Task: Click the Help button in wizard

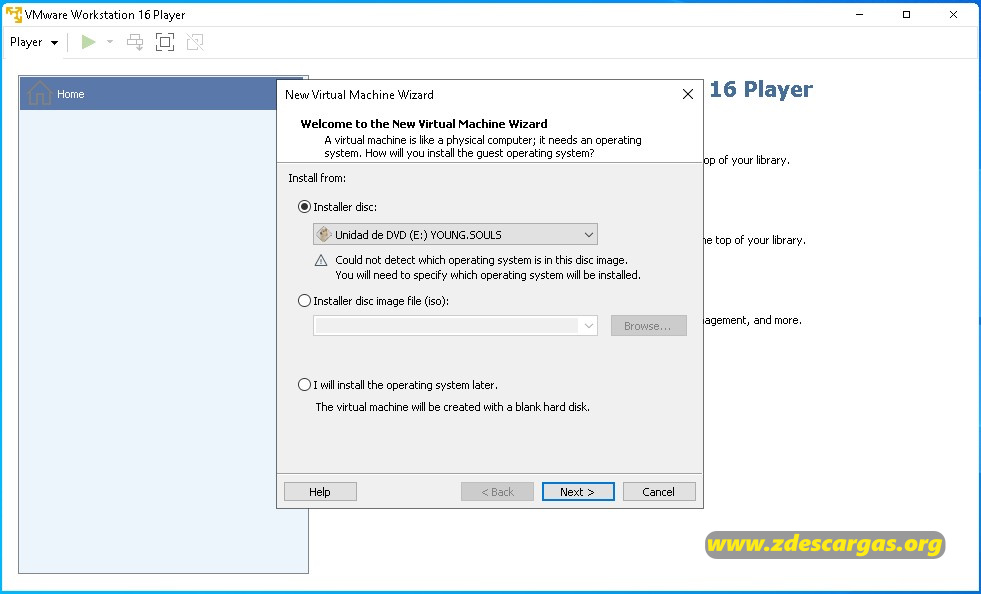Action: (320, 492)
